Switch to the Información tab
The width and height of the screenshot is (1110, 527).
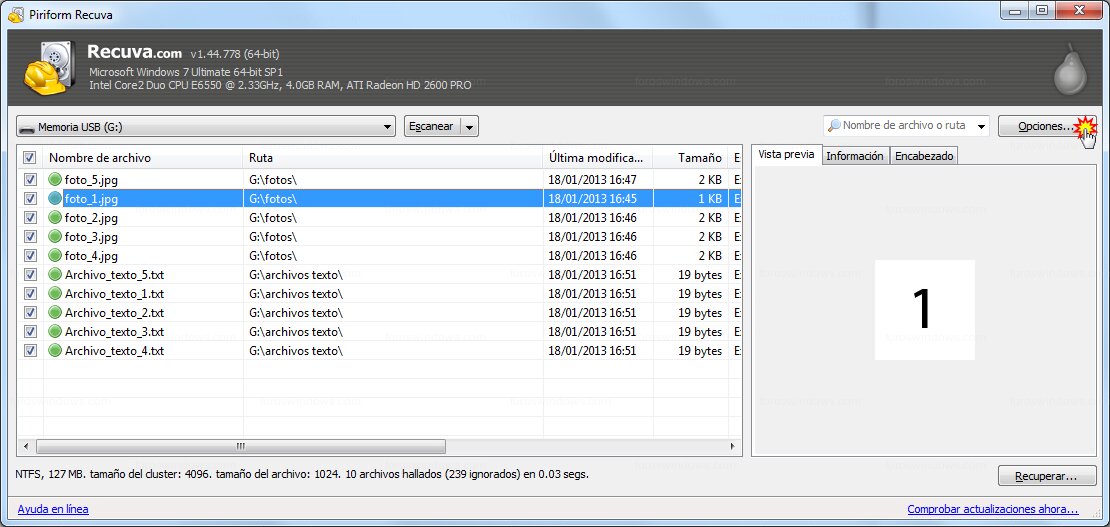point(855,156)
